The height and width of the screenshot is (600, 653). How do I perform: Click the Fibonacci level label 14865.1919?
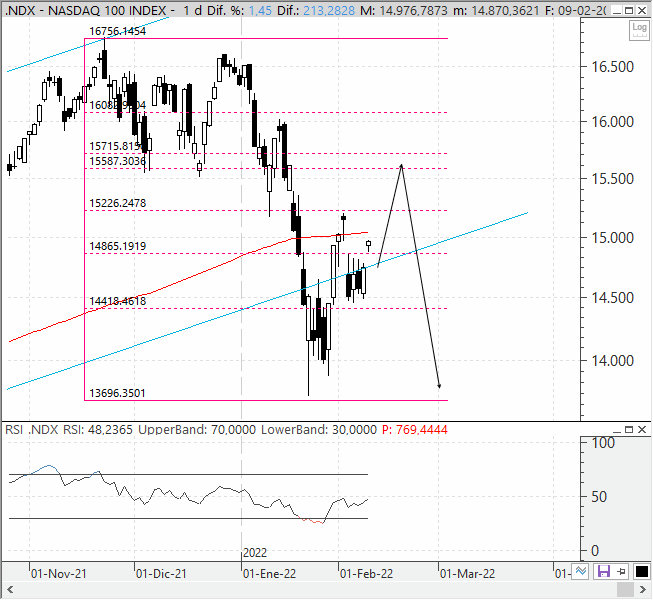coord(118,246)
